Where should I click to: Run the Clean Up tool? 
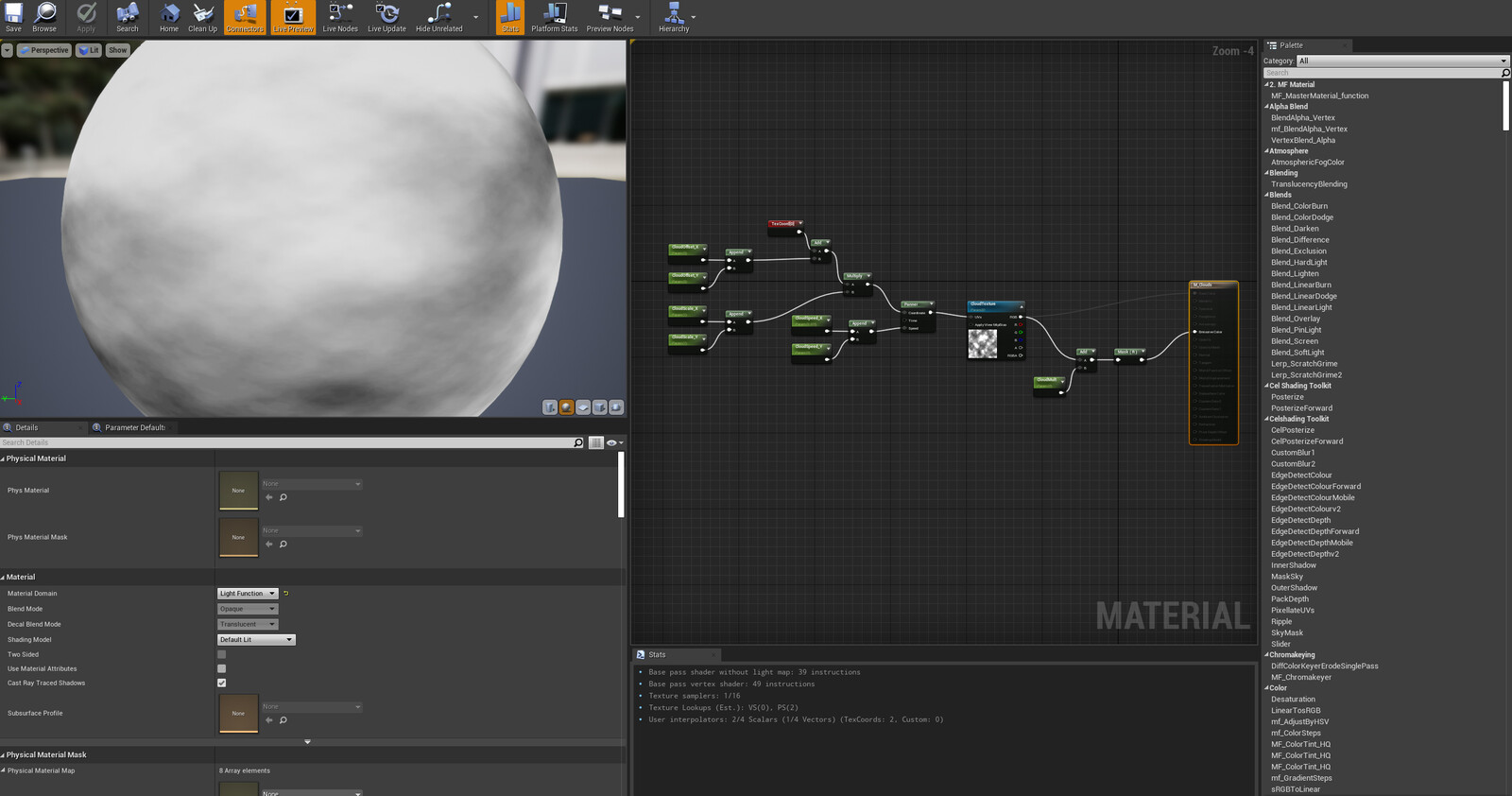click(x=202, y=17)
